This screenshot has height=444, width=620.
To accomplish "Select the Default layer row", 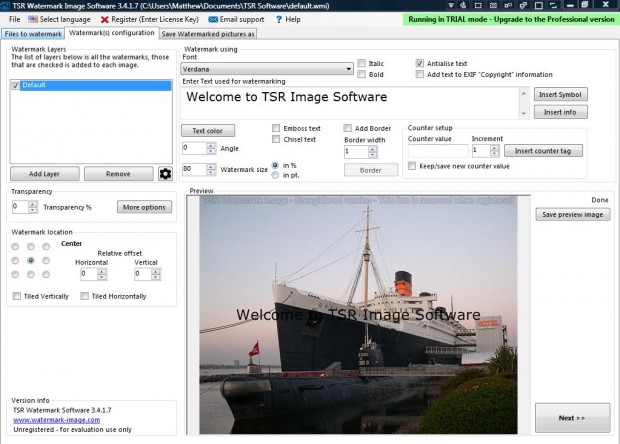I will click(96, 85).
